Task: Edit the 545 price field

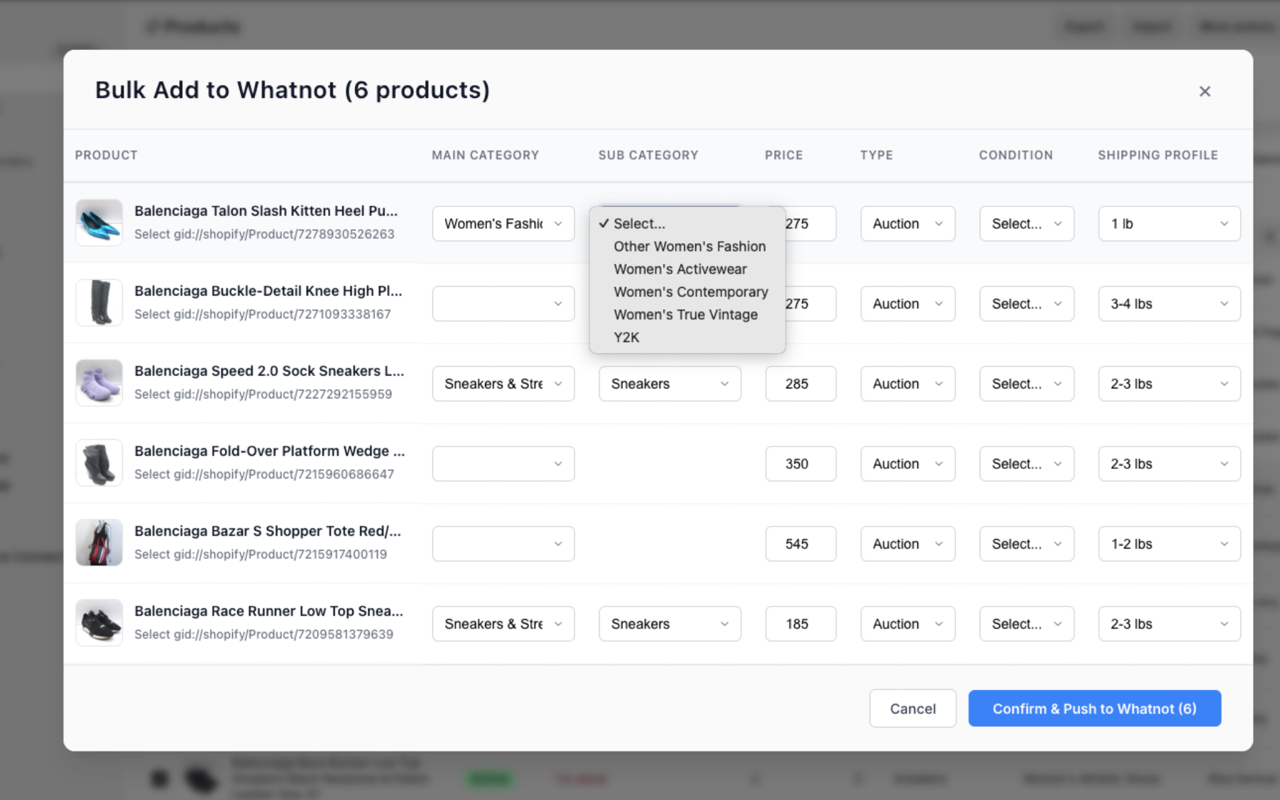Action: pyautogui.click(x=801, y=544)
